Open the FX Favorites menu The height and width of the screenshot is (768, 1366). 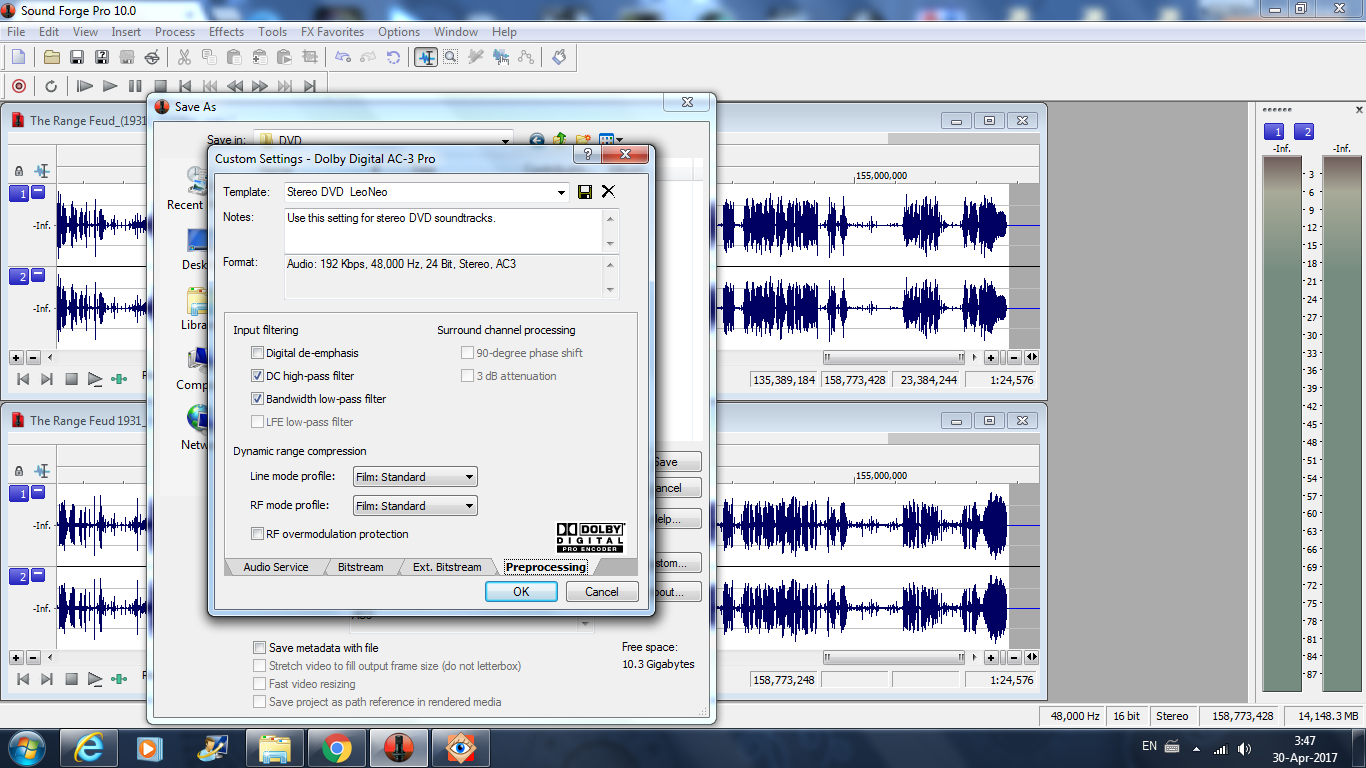[332, 32]
